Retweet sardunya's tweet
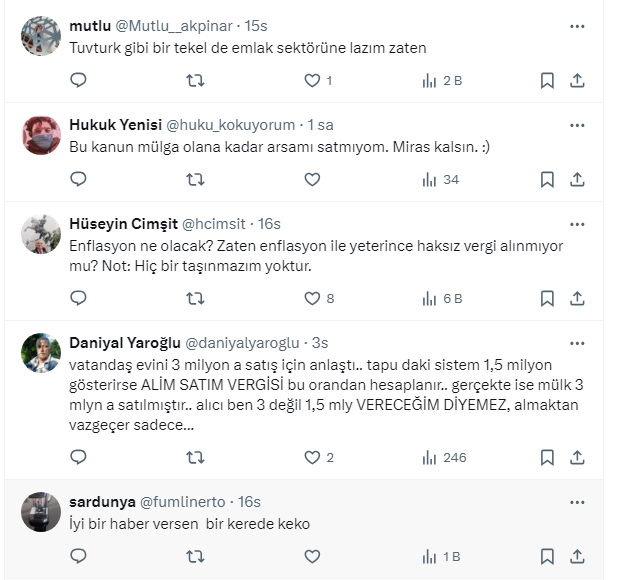The height and width of the screenshot is (580, 622). [x=196, y=557]
